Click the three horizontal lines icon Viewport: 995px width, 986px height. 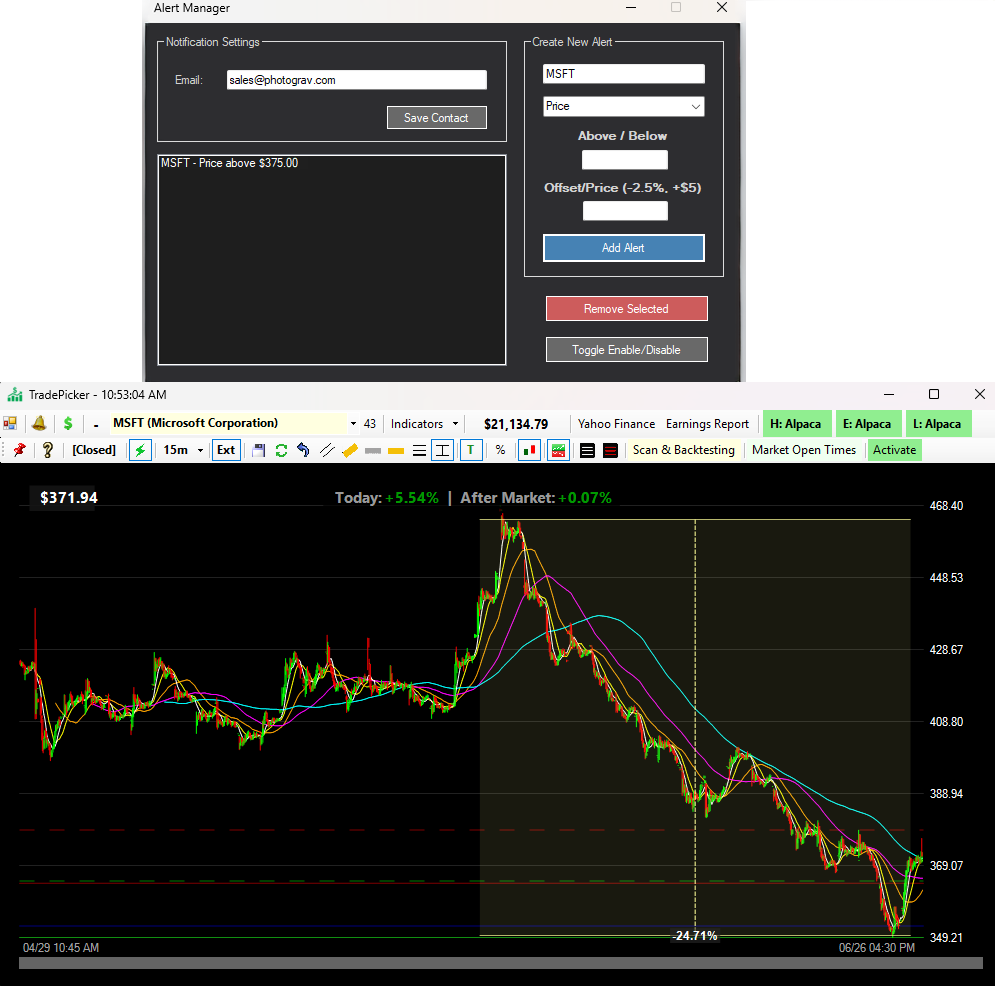419,450
